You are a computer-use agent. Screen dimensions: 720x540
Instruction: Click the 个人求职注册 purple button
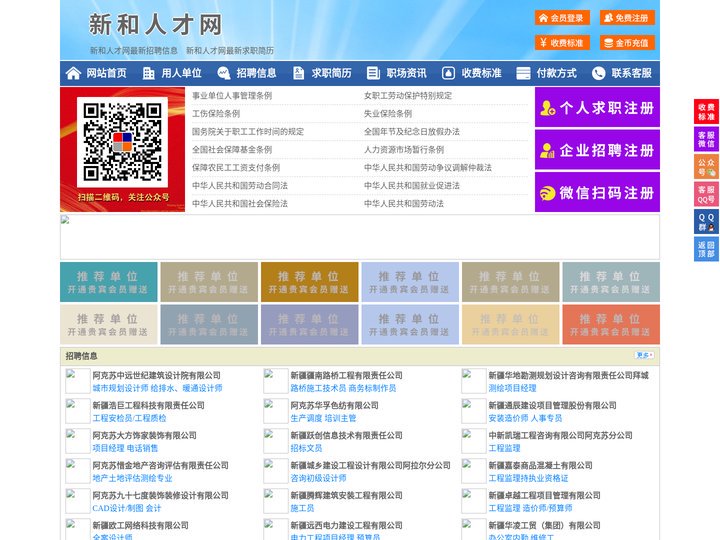pyautogui.click(x=597, y=107)
